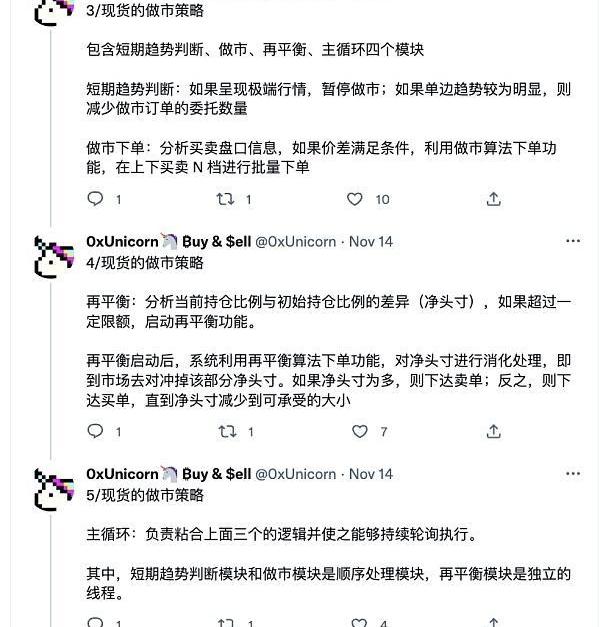Screen dimensions: 600x627
Task: Reply to the tweet about 做市下单
Action: pos(95,199)
